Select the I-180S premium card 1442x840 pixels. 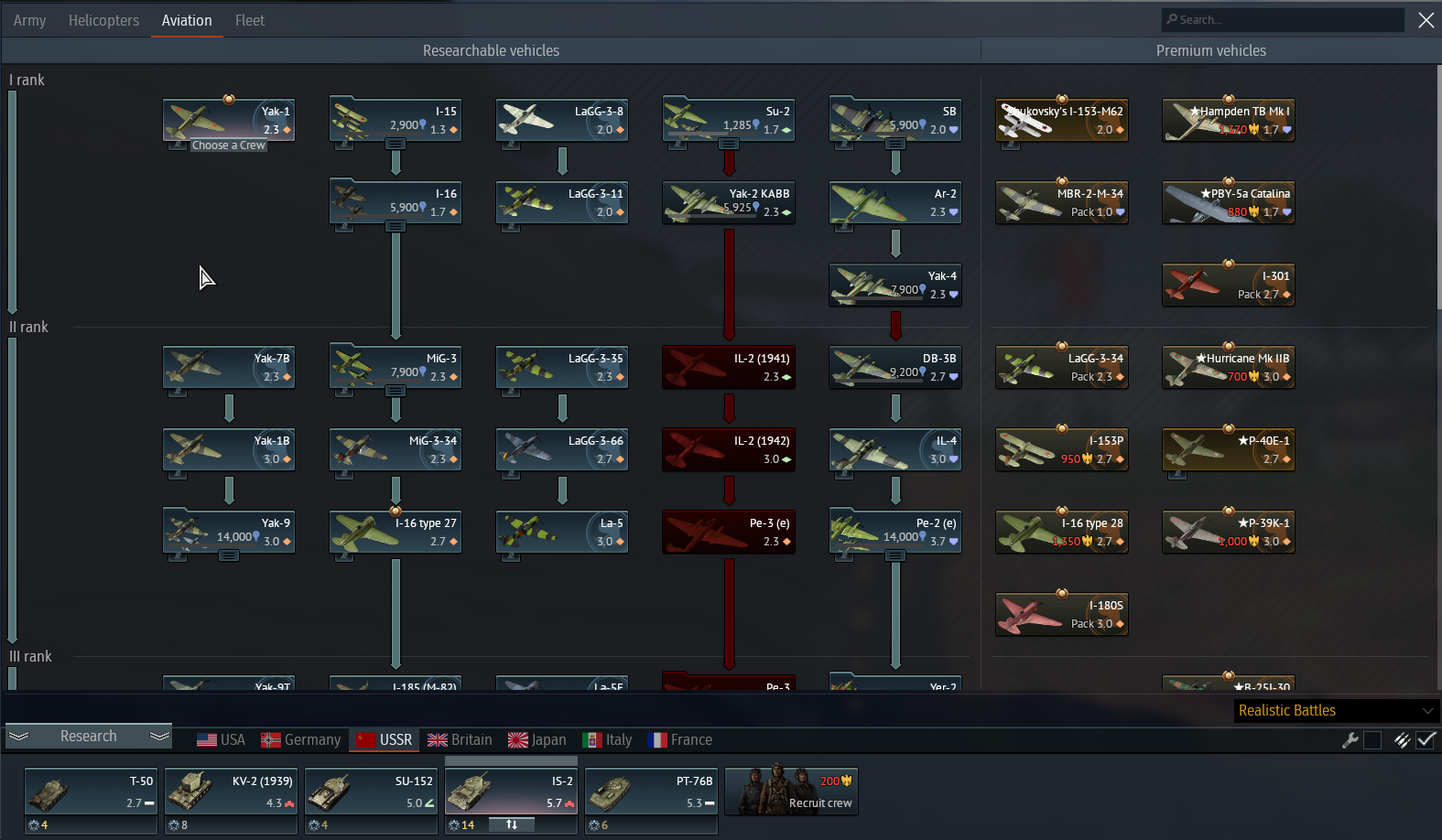1062,614
